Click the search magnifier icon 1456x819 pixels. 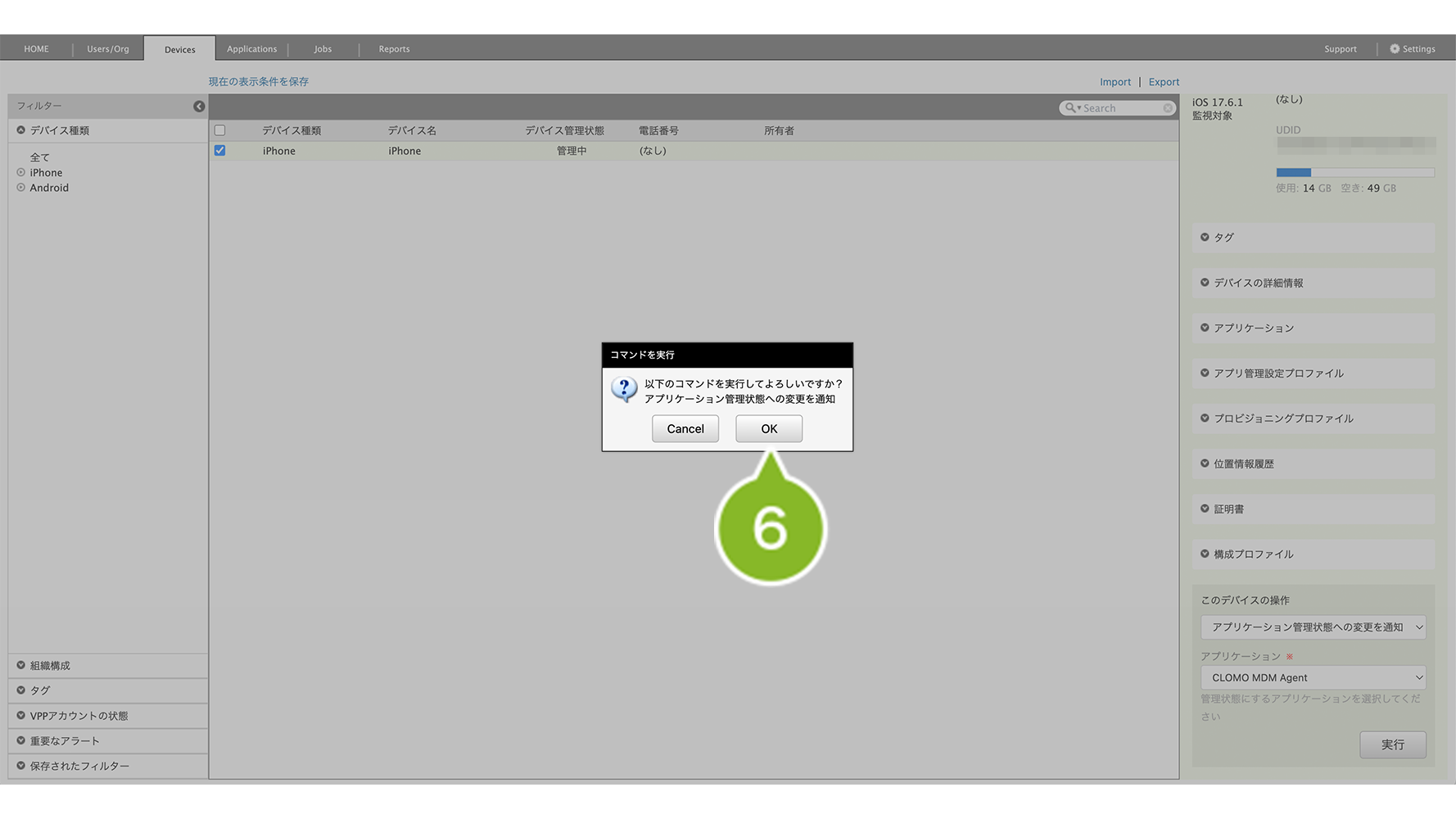(1070, 108)
